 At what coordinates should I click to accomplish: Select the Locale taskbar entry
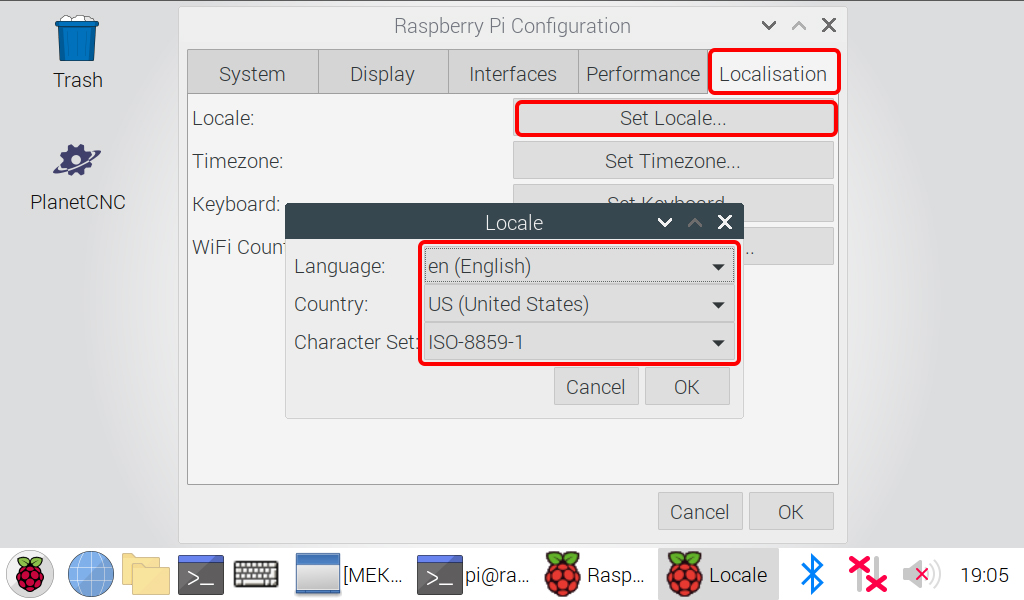(x=718, y=575)
